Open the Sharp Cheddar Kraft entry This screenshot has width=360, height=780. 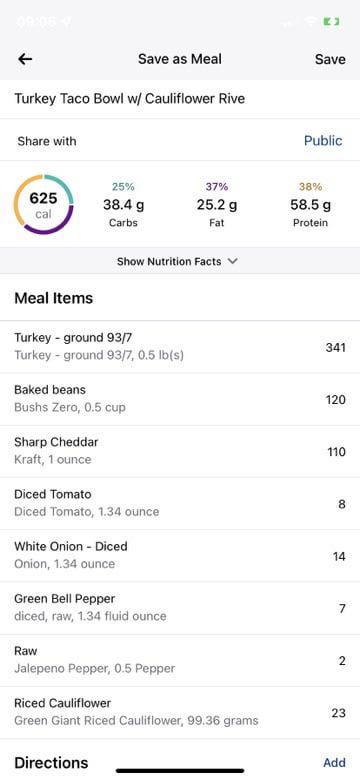pyautogui.click(x=180, y=451)
